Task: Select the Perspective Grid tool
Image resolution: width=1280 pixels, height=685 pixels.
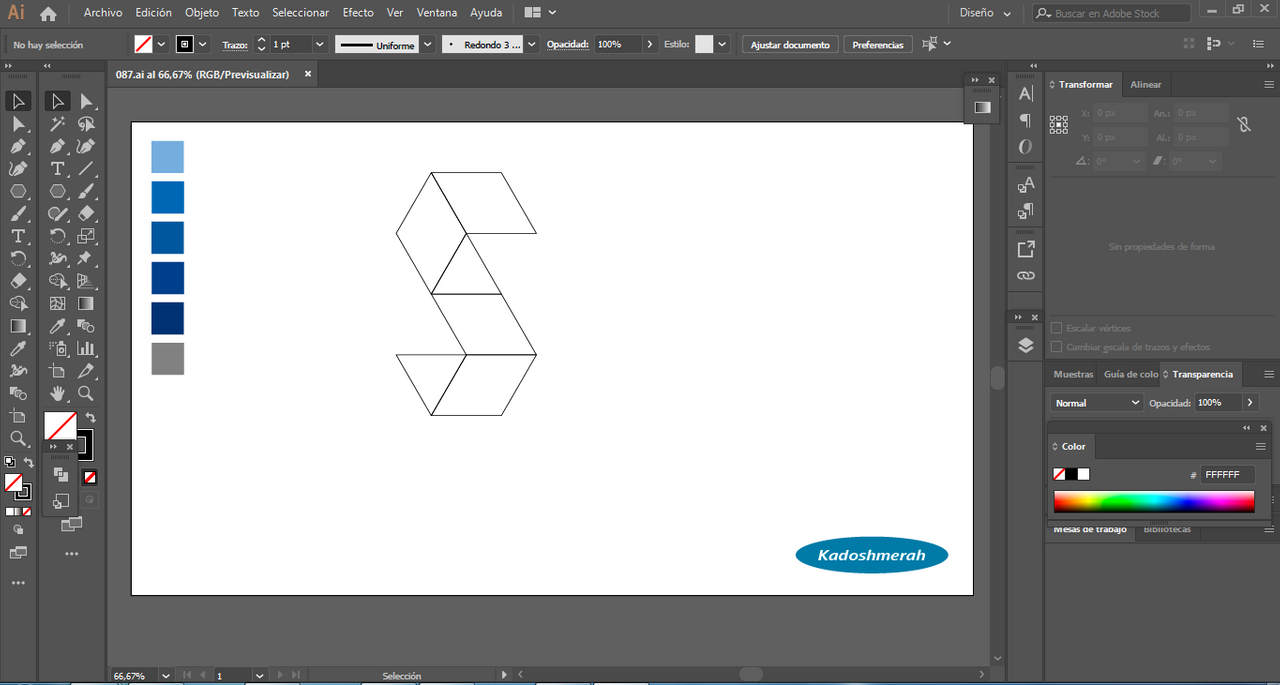Action: coord(87,281)
